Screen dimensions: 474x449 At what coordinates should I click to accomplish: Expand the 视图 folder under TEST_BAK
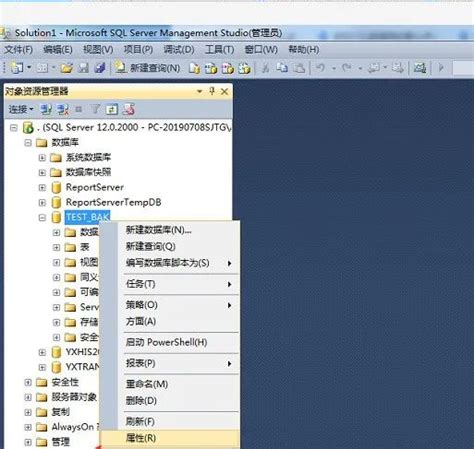[56, 262]
